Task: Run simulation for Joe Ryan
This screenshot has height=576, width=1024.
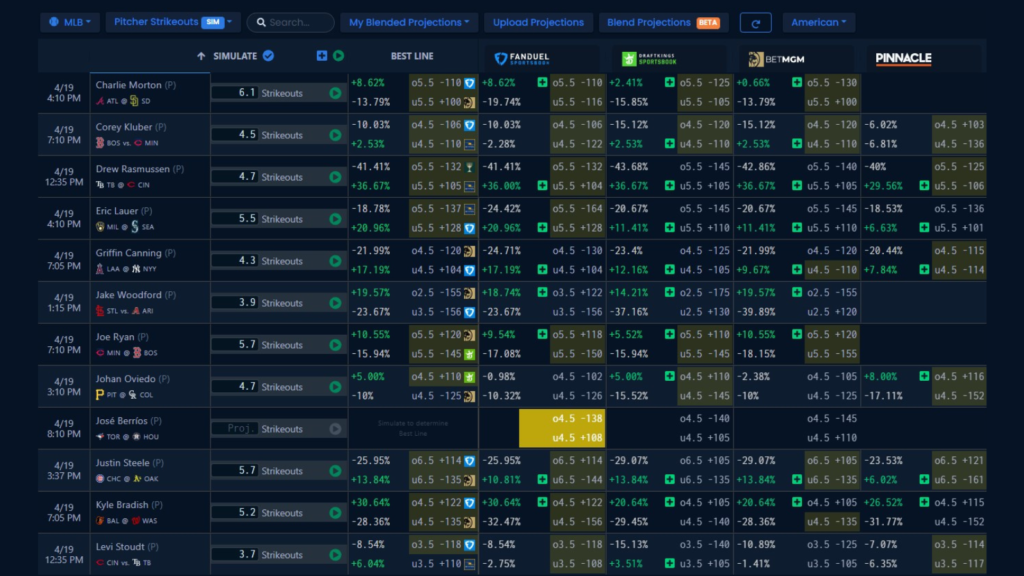Action: pyautogui.click(x=335, y=345)
